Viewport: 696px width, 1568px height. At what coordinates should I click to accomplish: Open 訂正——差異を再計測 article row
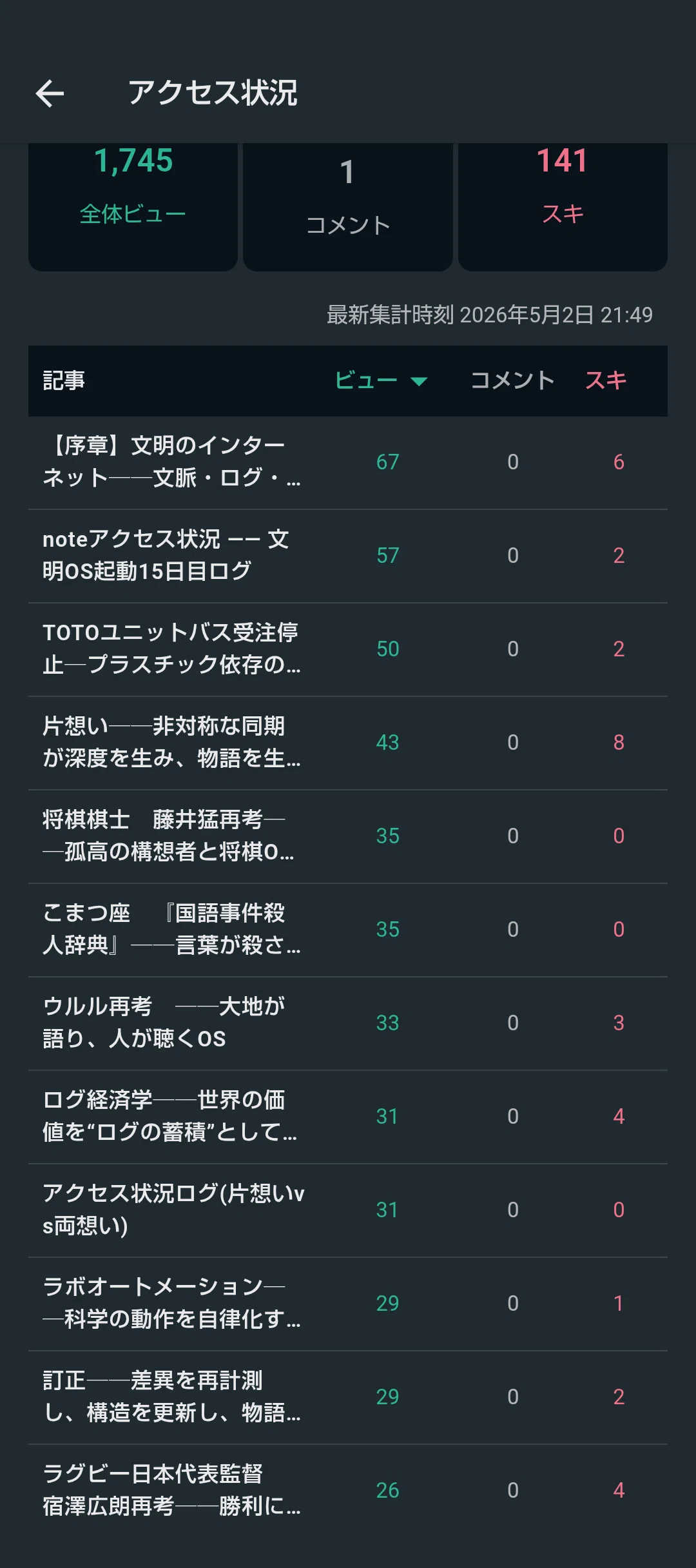pos(348,1397)
